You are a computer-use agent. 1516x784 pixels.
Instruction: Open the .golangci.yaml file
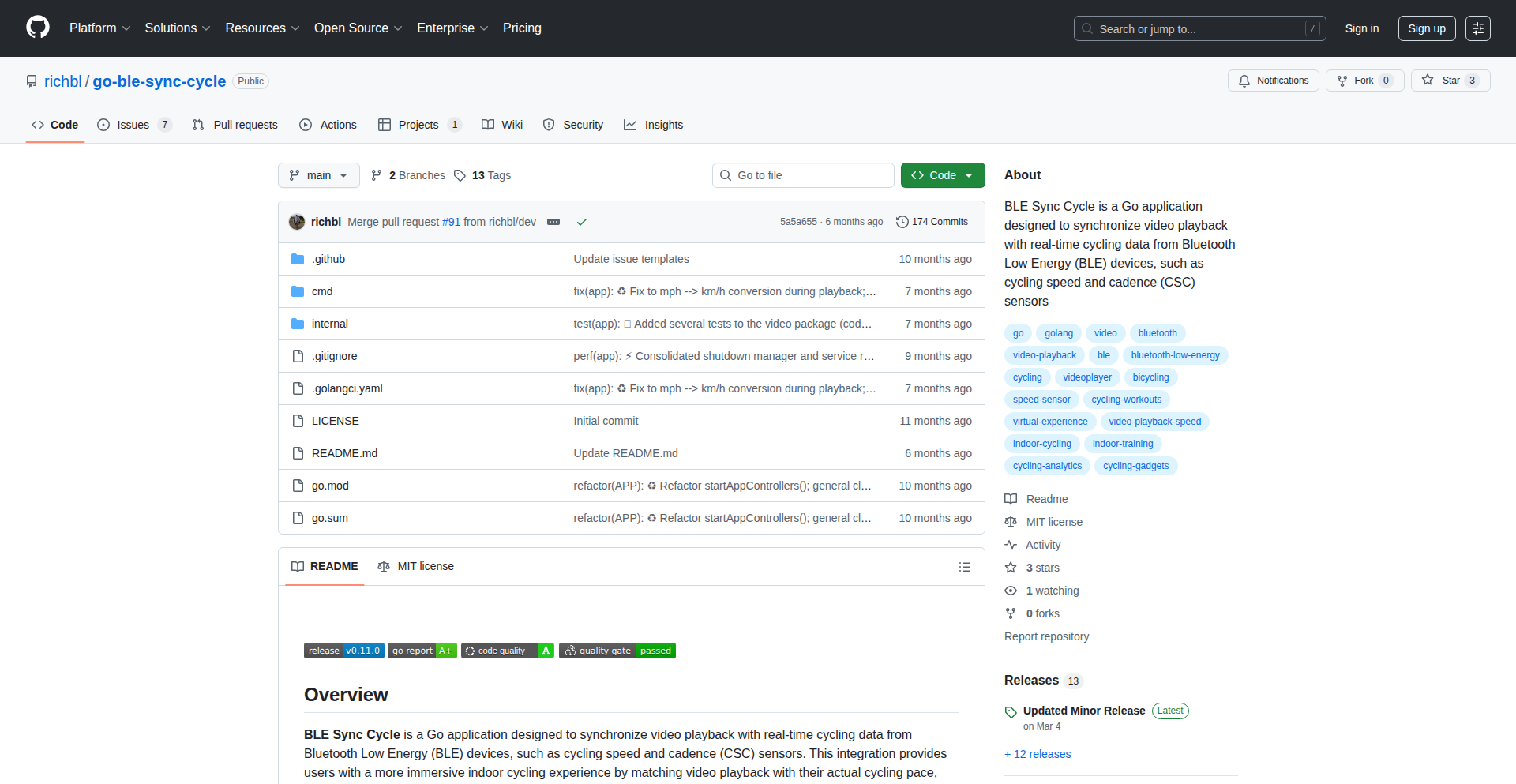(347, 388)
